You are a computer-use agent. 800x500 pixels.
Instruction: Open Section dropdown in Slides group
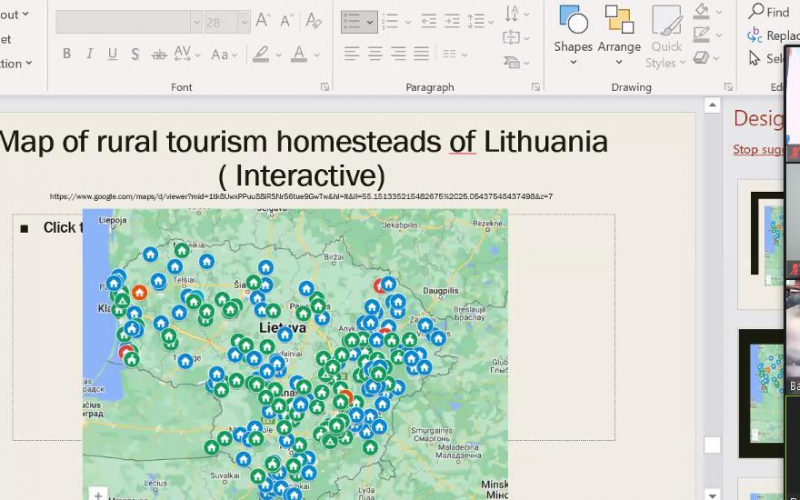(x=16, y=63)
